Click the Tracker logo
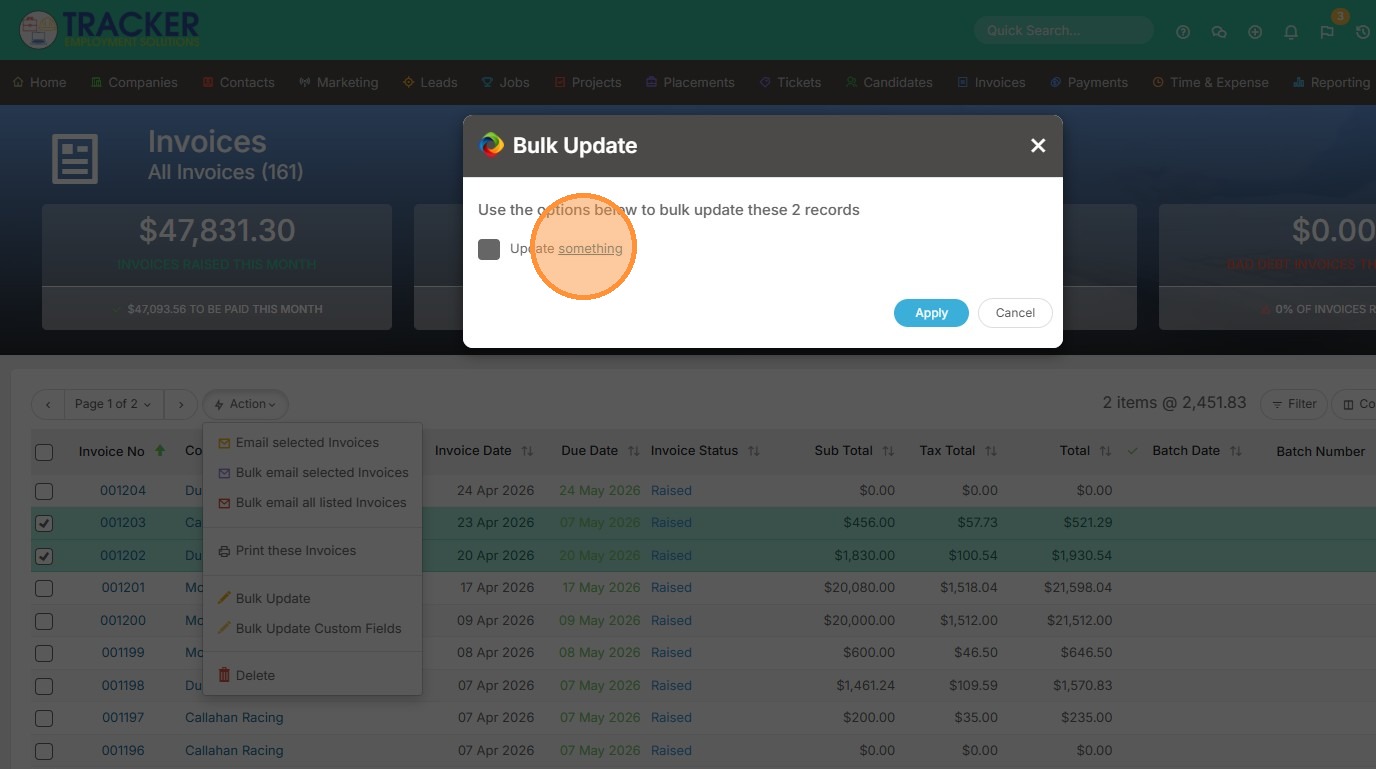The image size is (1376, 769). [110, 29]
